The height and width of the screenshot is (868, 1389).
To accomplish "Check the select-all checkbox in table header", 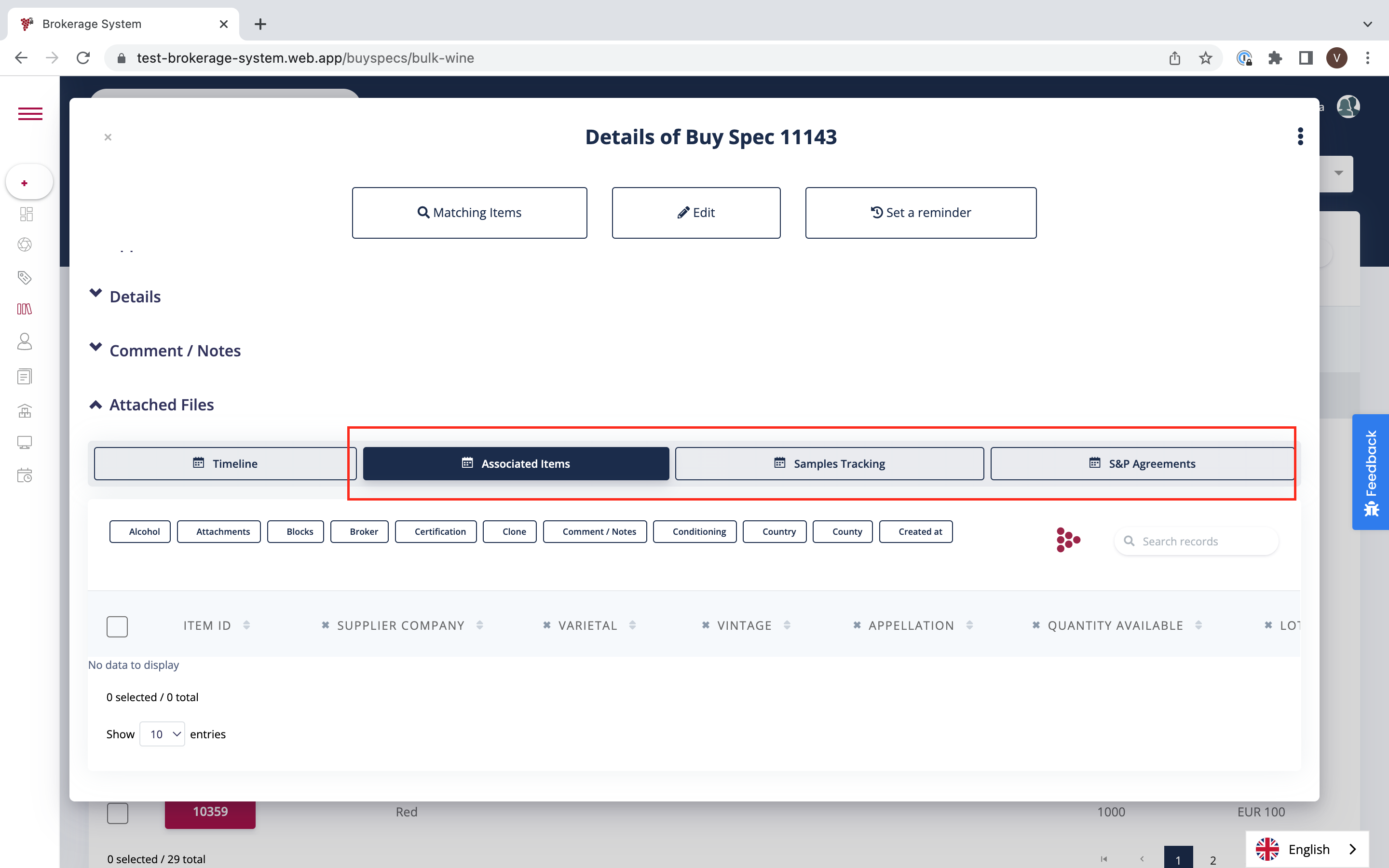I will (x=117, y=626).
